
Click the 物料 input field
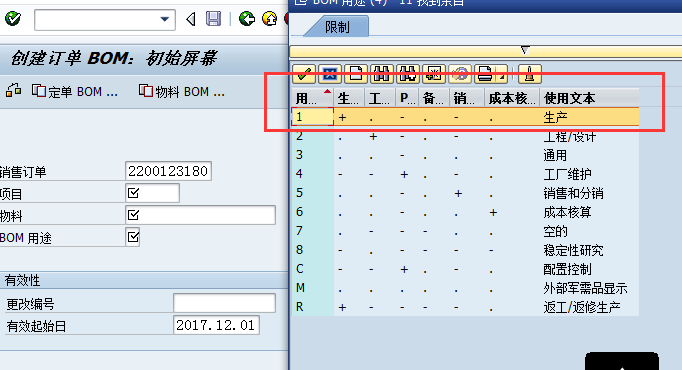200,215
